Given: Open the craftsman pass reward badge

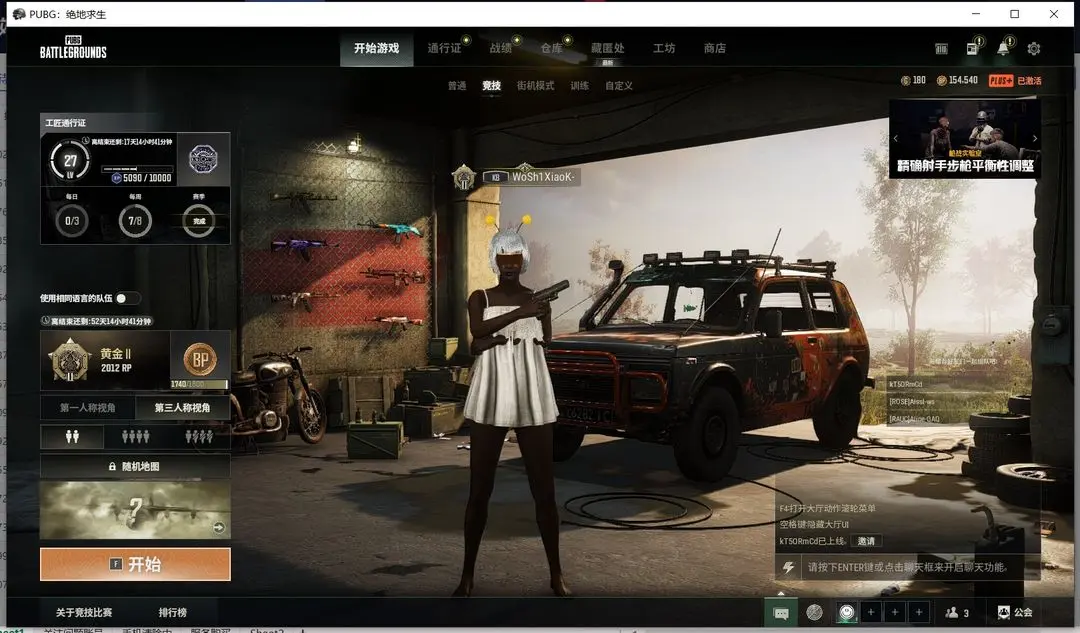Looking at the screenshot, I should 203,159.
